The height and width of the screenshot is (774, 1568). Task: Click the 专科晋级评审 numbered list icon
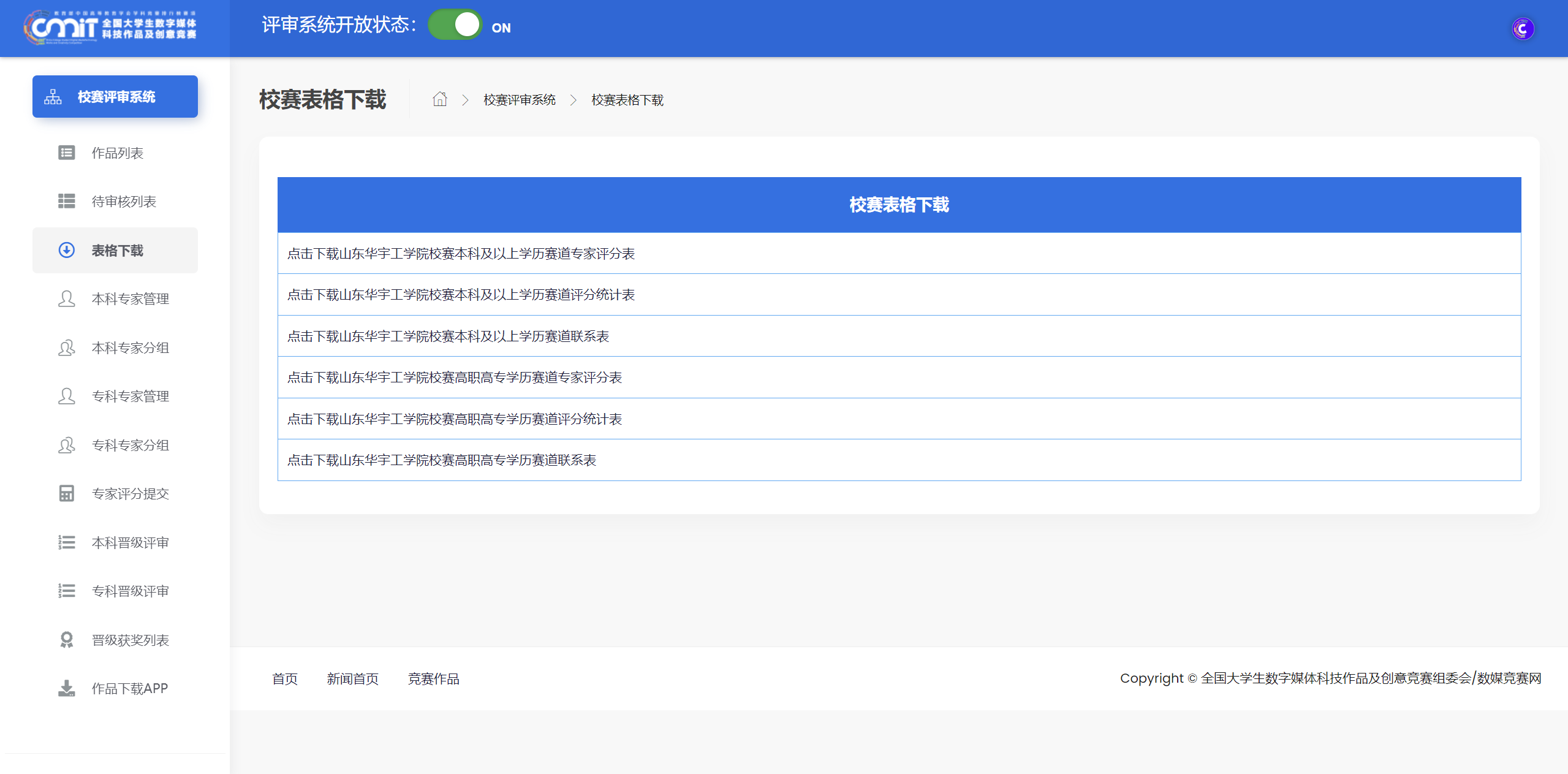point(66,591)
